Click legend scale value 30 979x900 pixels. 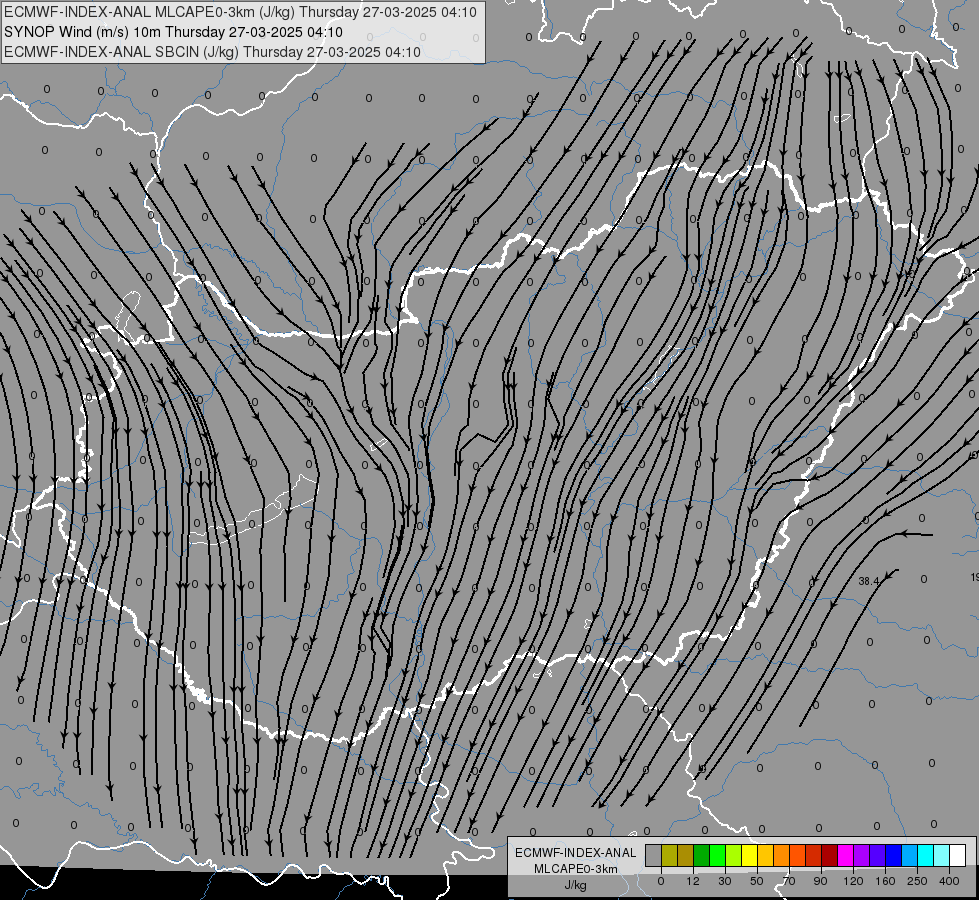(724, 881)
